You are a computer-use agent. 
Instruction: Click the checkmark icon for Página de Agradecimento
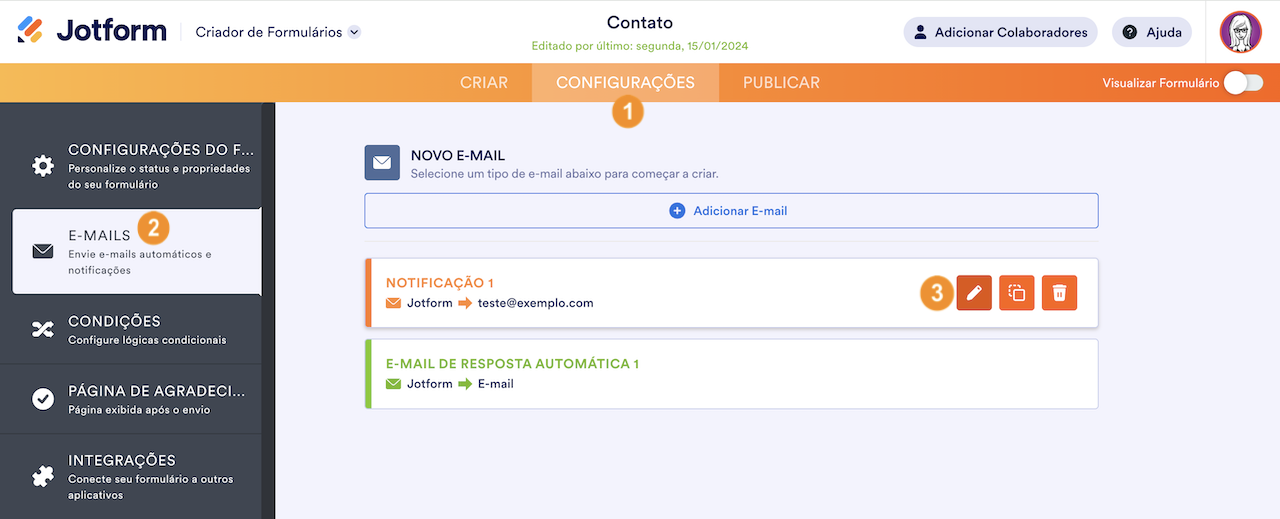[x=43, y=399]
